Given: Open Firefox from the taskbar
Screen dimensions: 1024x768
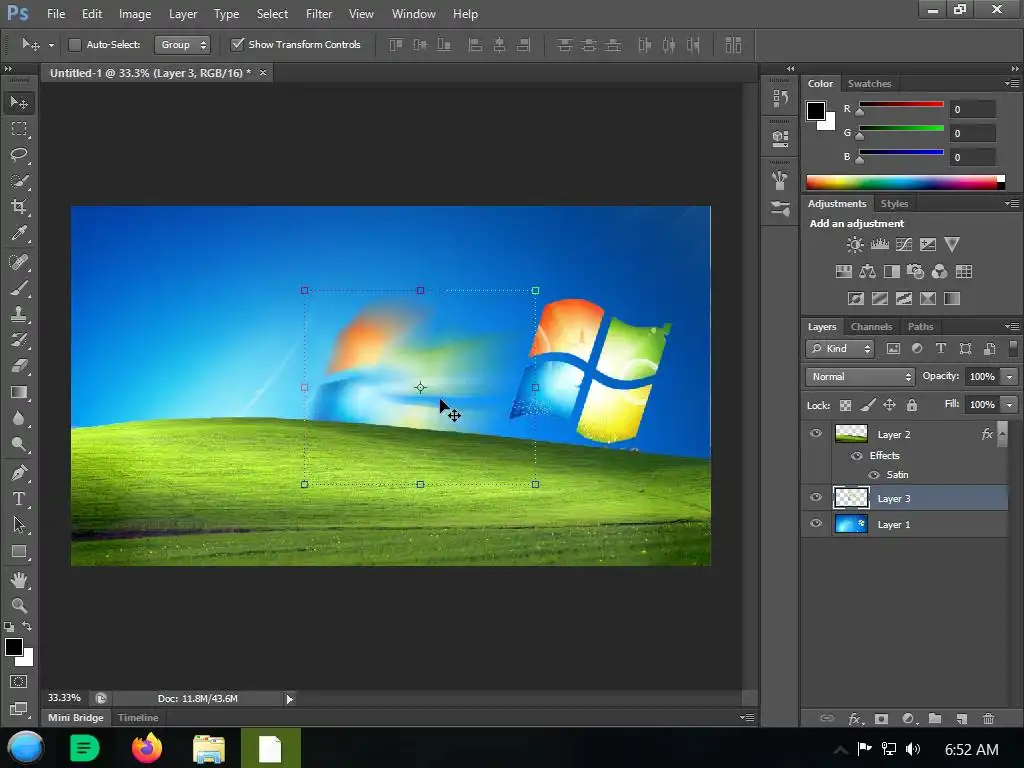Looking at the screenshot, I should tap(146, 748).
